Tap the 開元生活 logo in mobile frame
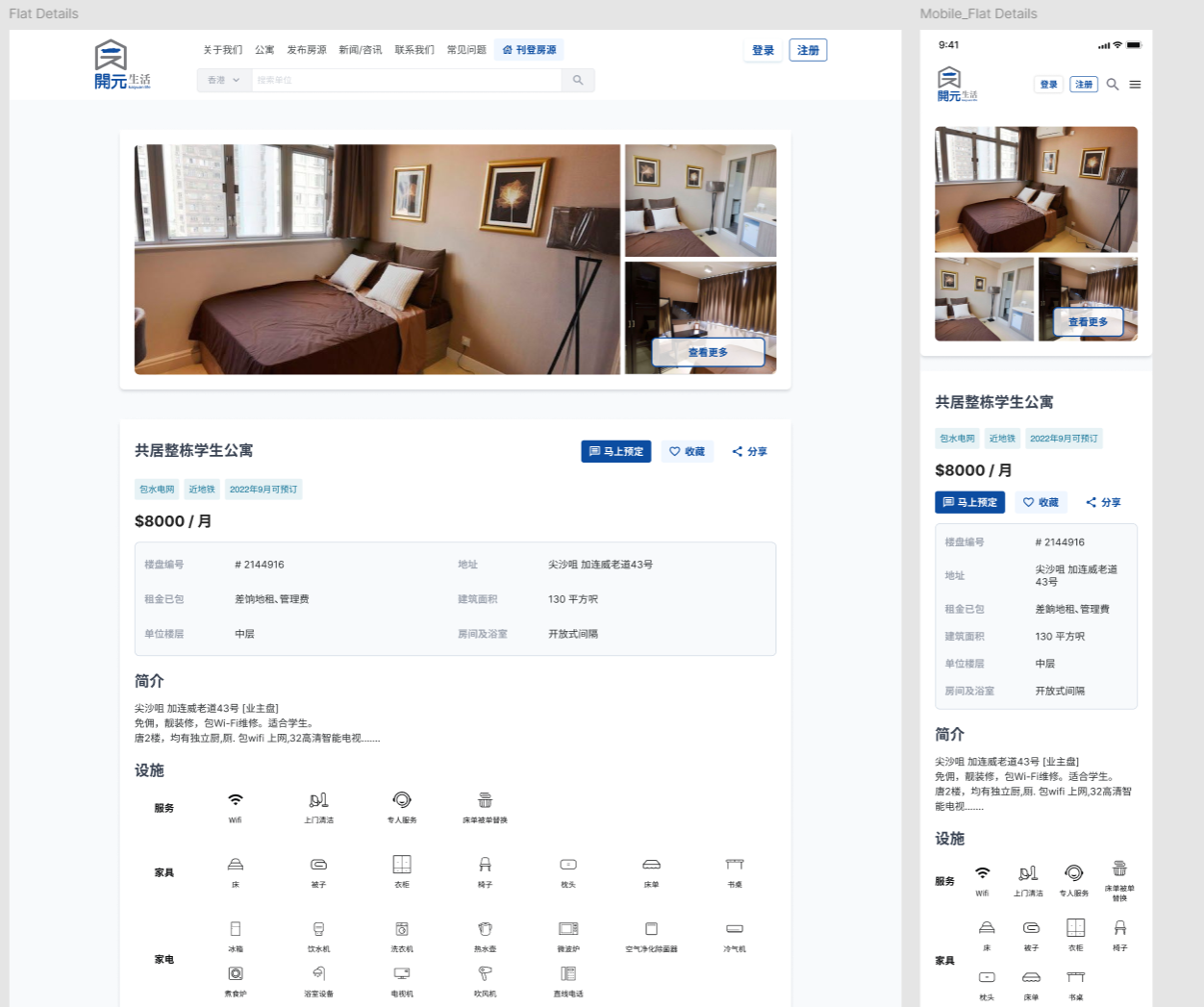The image size is (1204, 1007). tap(957, 85)
